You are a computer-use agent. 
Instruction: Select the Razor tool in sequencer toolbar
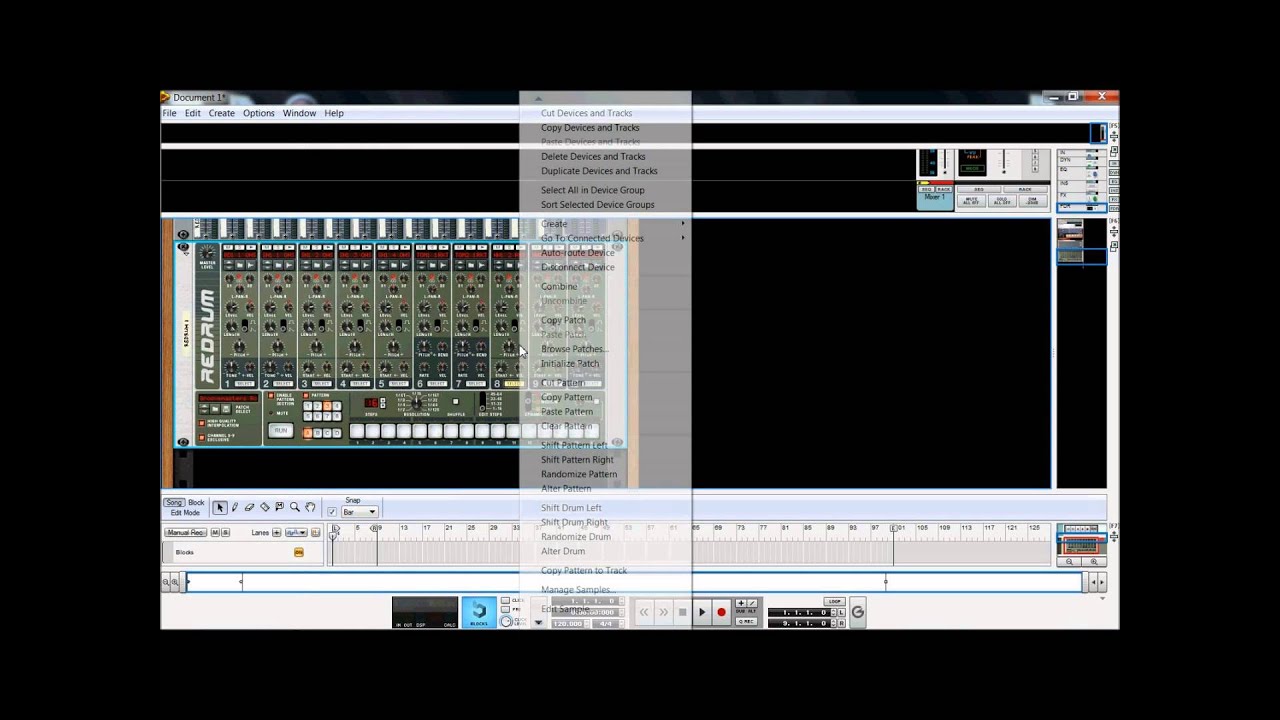pyautogui.click(x=265, y=508)
